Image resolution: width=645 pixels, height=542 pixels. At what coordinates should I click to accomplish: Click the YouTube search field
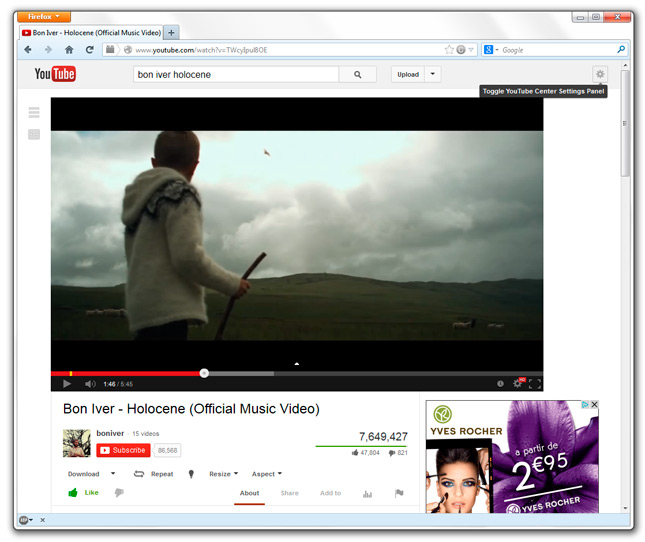(236, 74)
